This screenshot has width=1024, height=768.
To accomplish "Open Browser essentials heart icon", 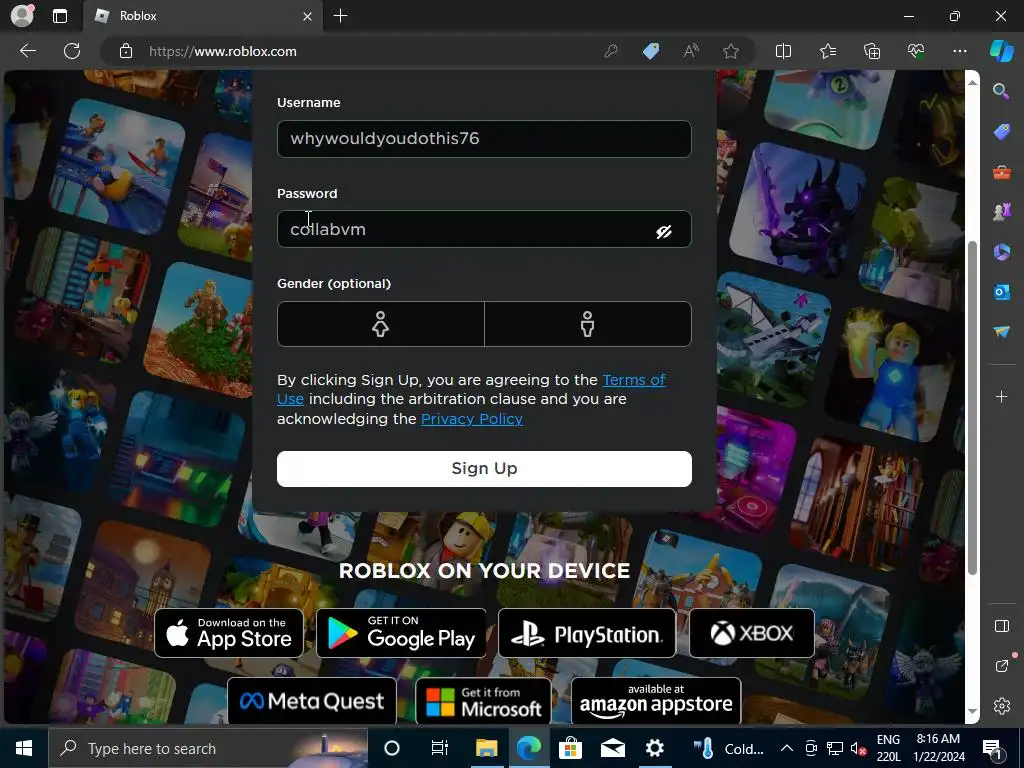I will [916, 51].
